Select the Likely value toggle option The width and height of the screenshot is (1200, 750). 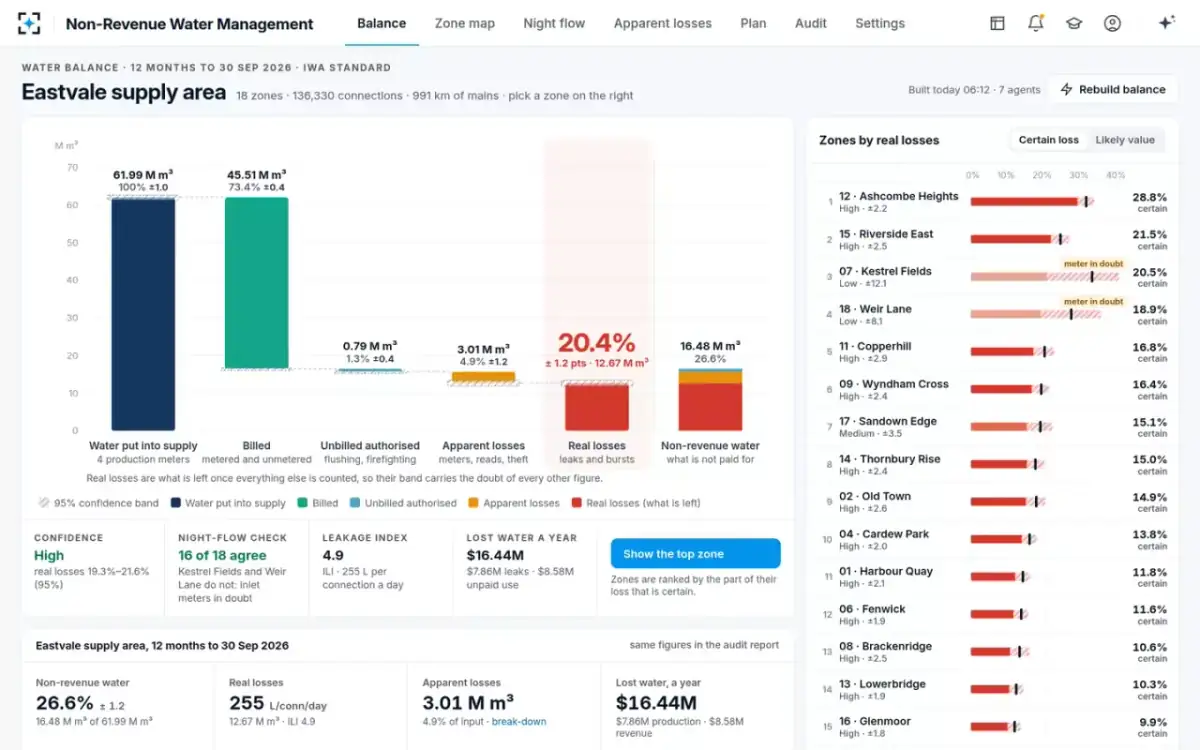click(x=1125, y=140)
